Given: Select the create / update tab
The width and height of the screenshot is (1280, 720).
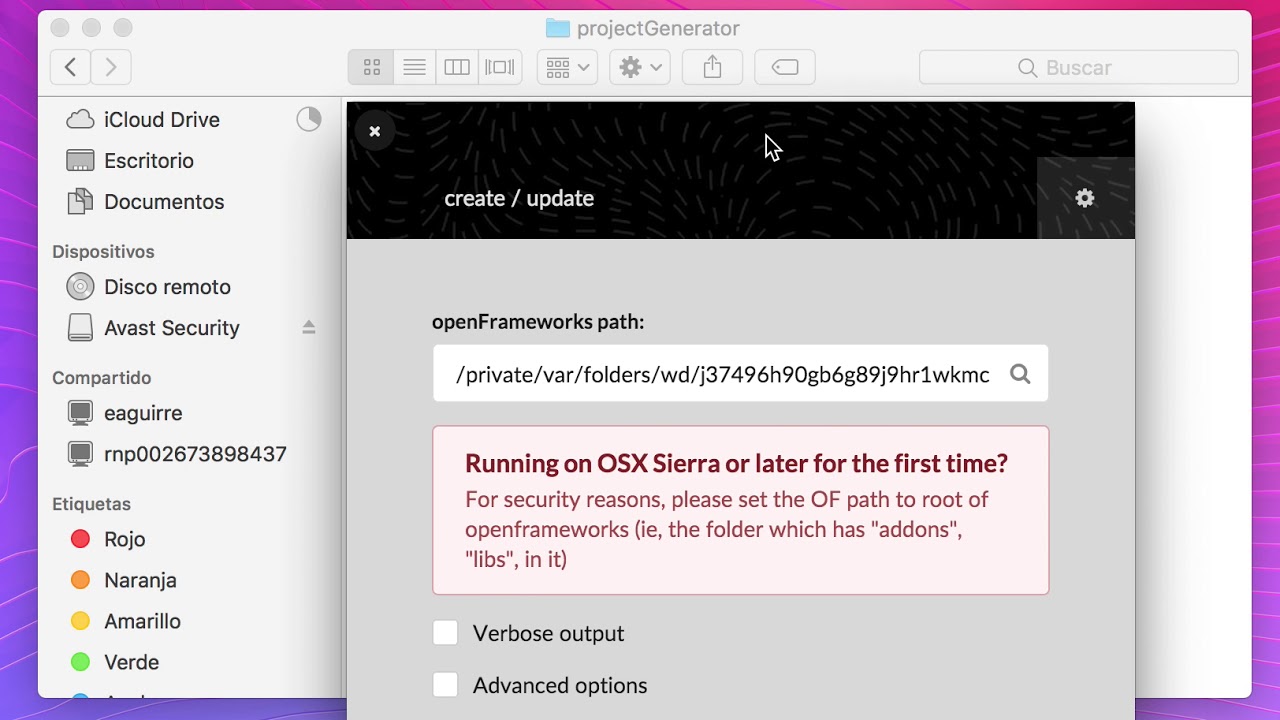Looking at the screenshot, I should point(519,198).
